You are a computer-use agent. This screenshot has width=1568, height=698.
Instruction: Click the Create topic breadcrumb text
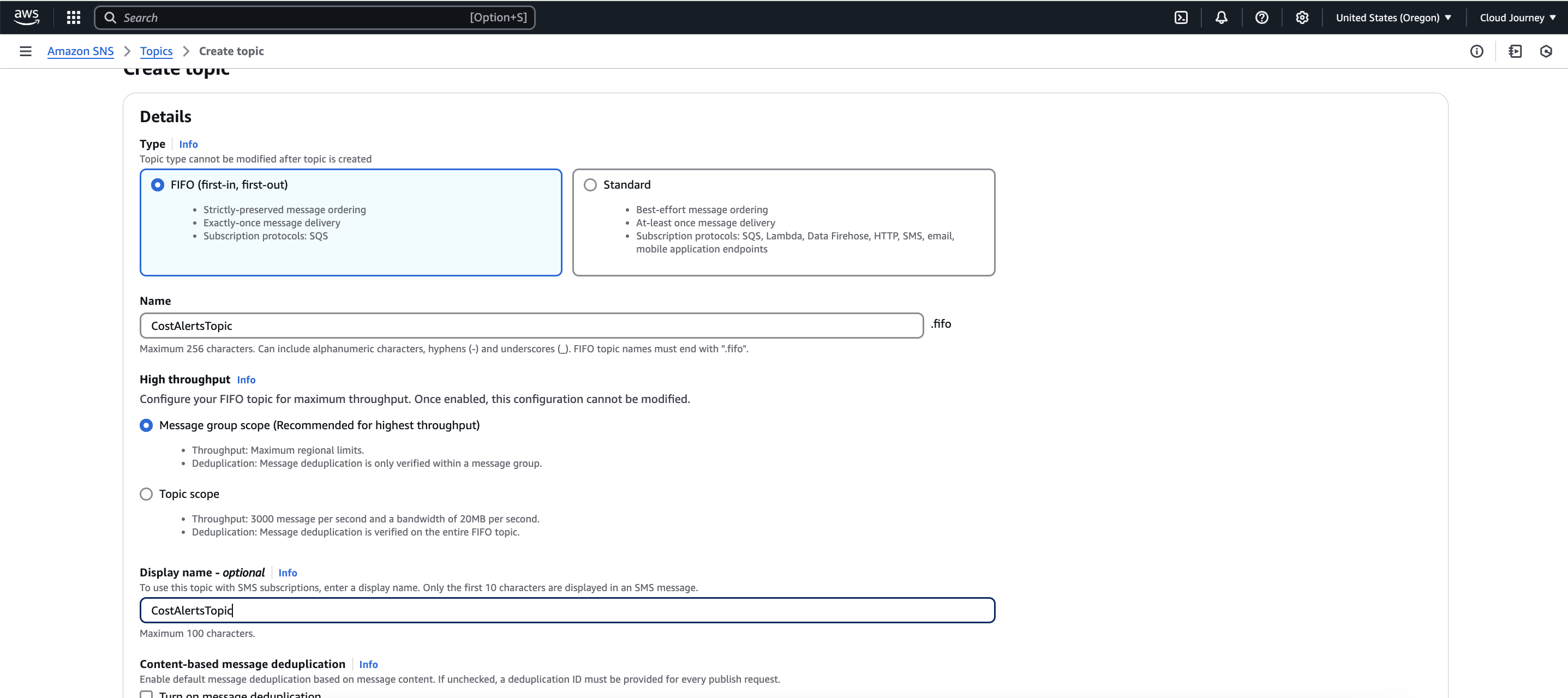tap(231, 51)
